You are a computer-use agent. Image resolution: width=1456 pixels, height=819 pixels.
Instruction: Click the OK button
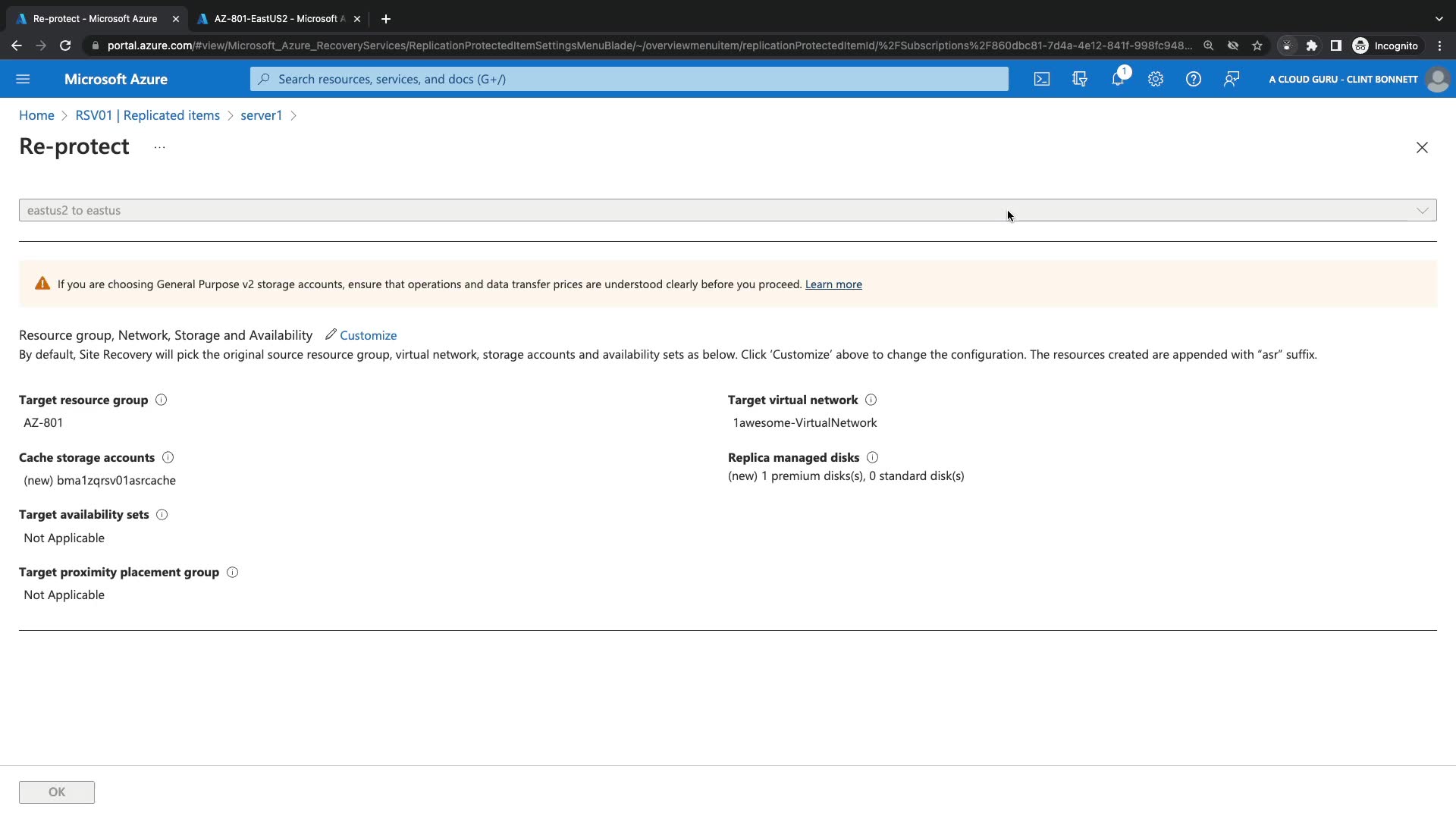[x=57, y=792]
